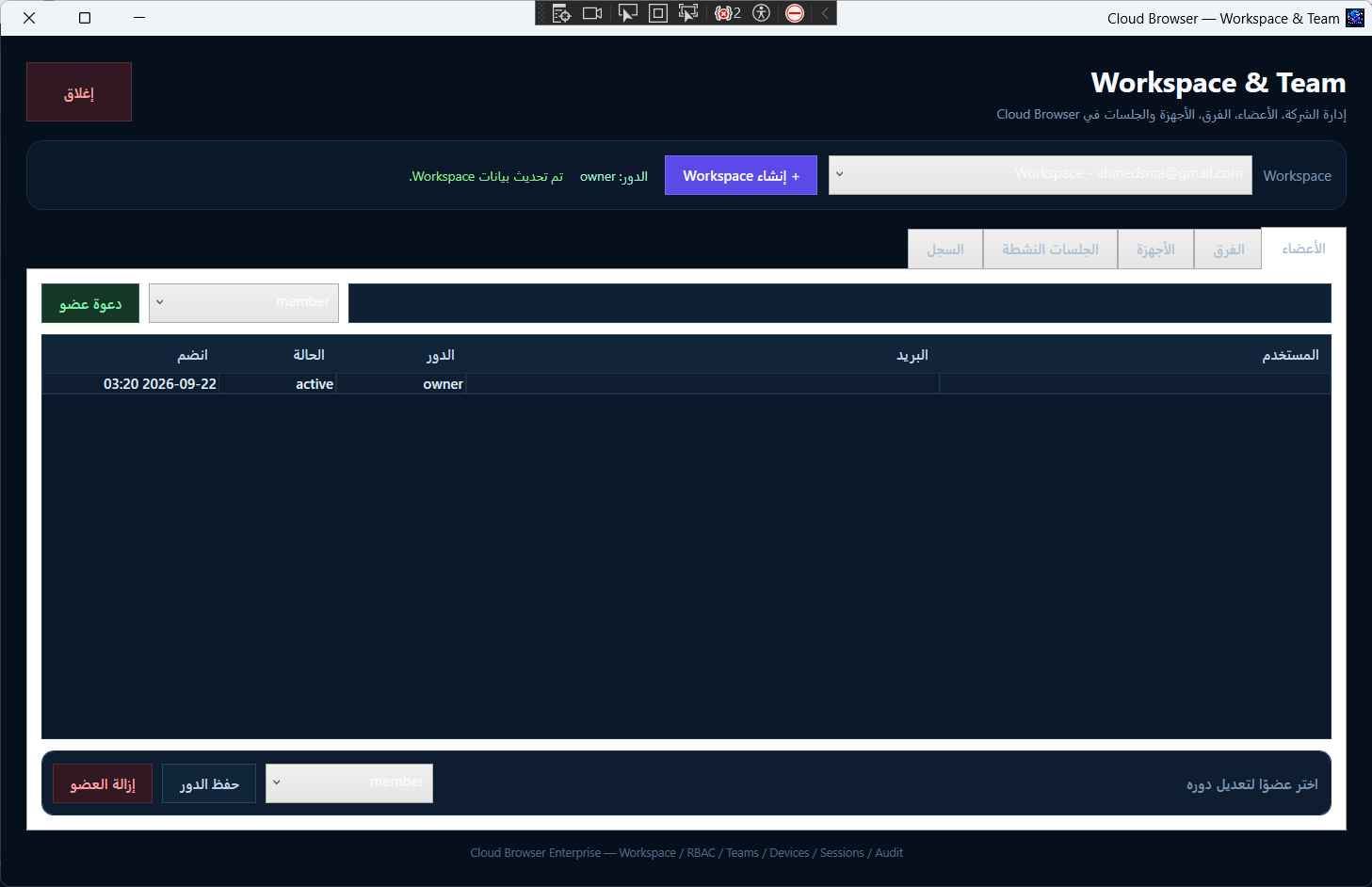Switch to the الأعضاء tab
The image size is (1372, 887).
pyautogui.click(x=1303, y=248)
